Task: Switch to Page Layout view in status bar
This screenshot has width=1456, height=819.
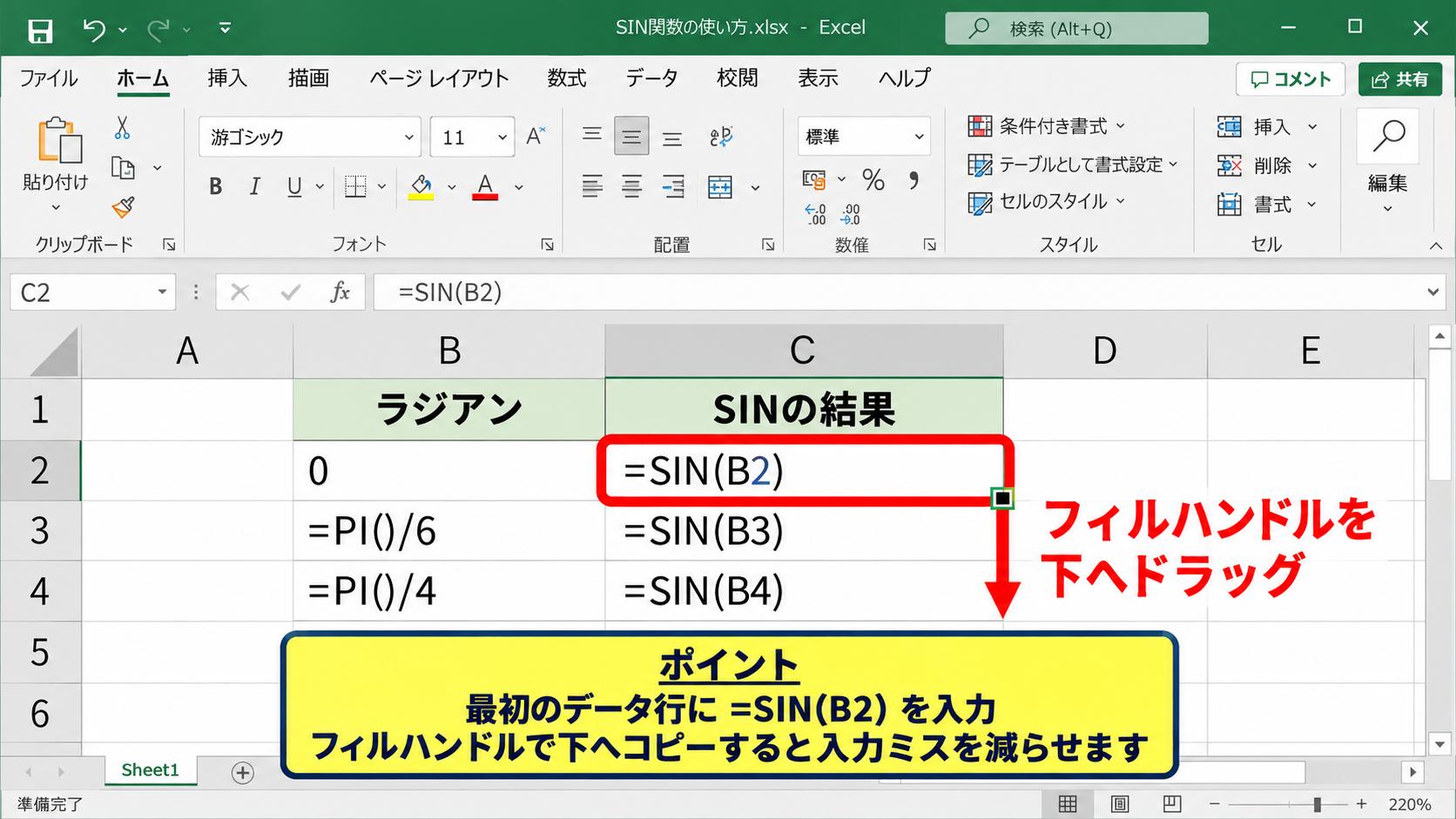Action: [1120, 804]
